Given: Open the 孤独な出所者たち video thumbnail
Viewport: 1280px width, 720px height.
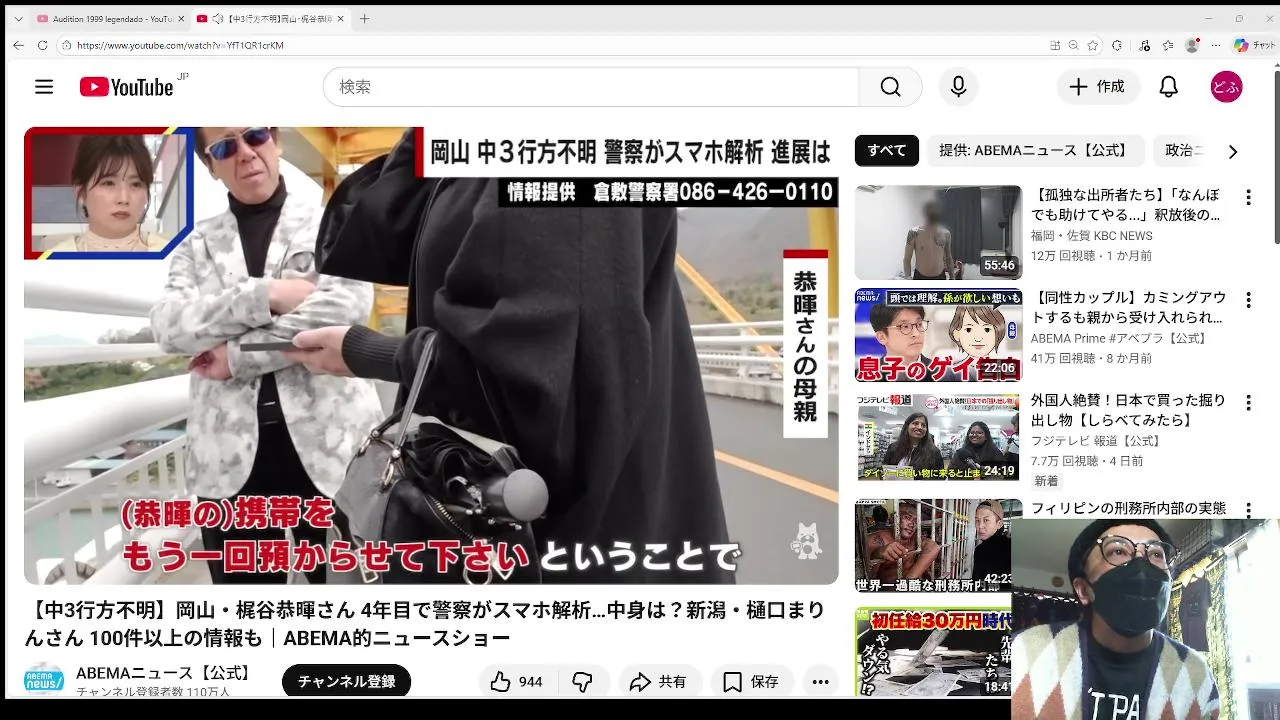Looking at the screenshot, I should (938, 233).
